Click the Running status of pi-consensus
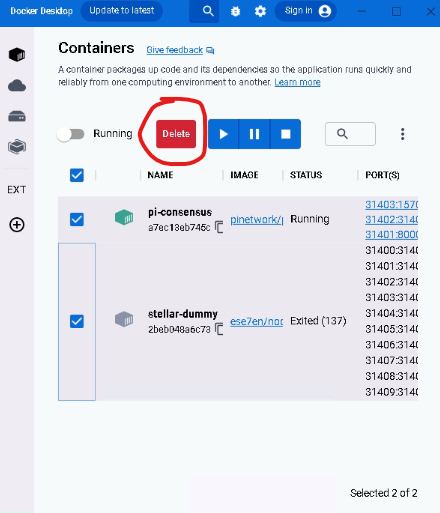 (310, 219)
